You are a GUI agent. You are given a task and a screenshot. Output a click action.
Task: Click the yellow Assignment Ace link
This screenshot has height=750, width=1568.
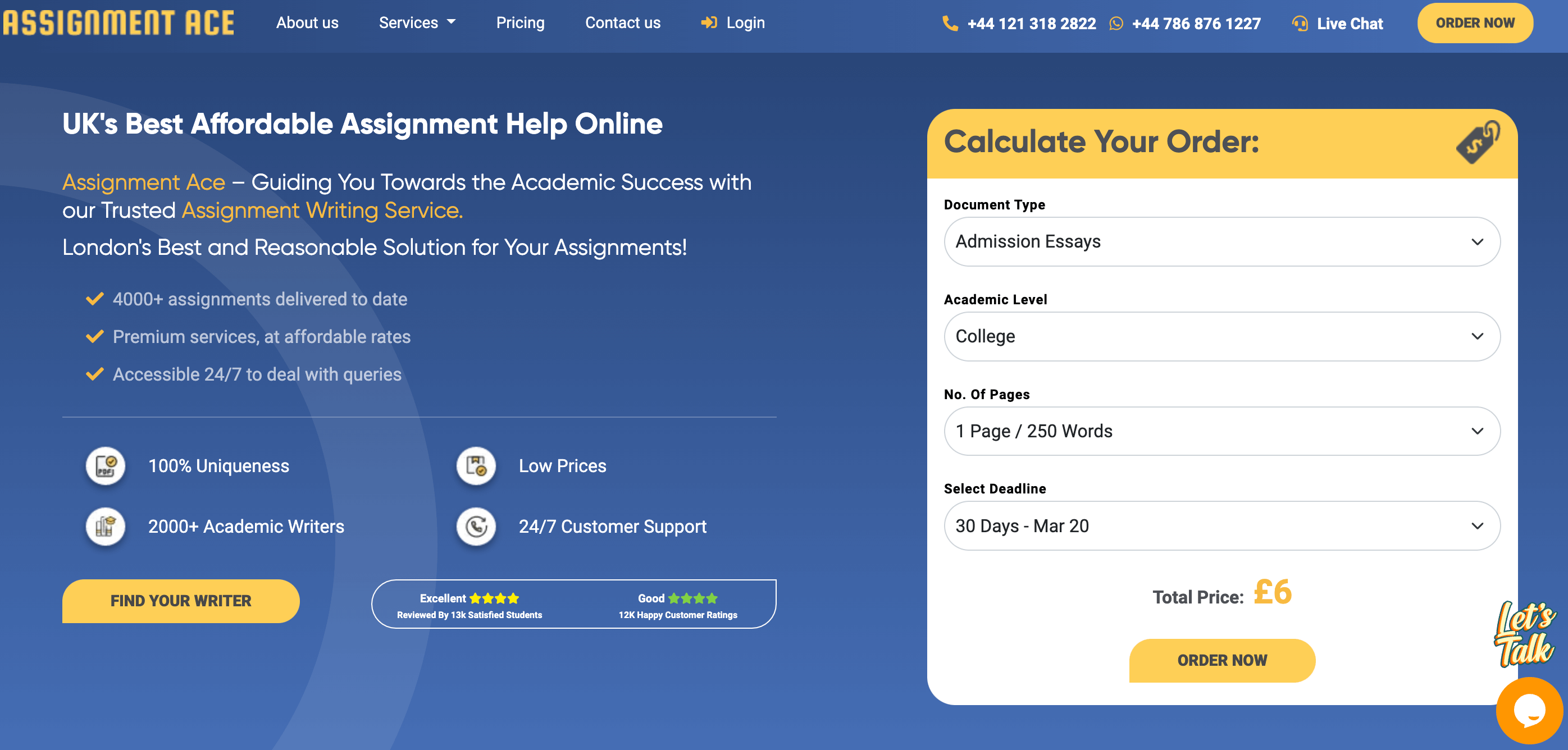point(144,182)
